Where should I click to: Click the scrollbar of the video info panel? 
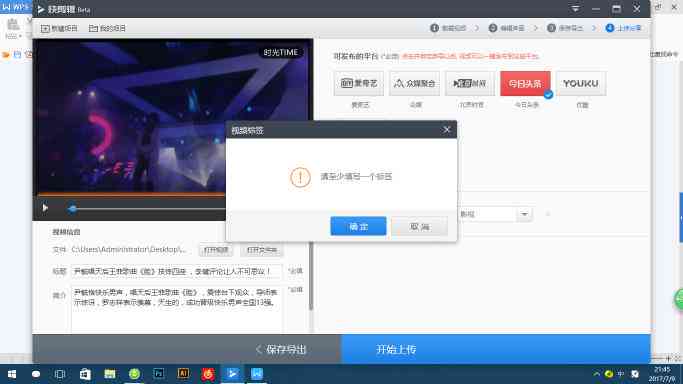[x=311, y=276]
